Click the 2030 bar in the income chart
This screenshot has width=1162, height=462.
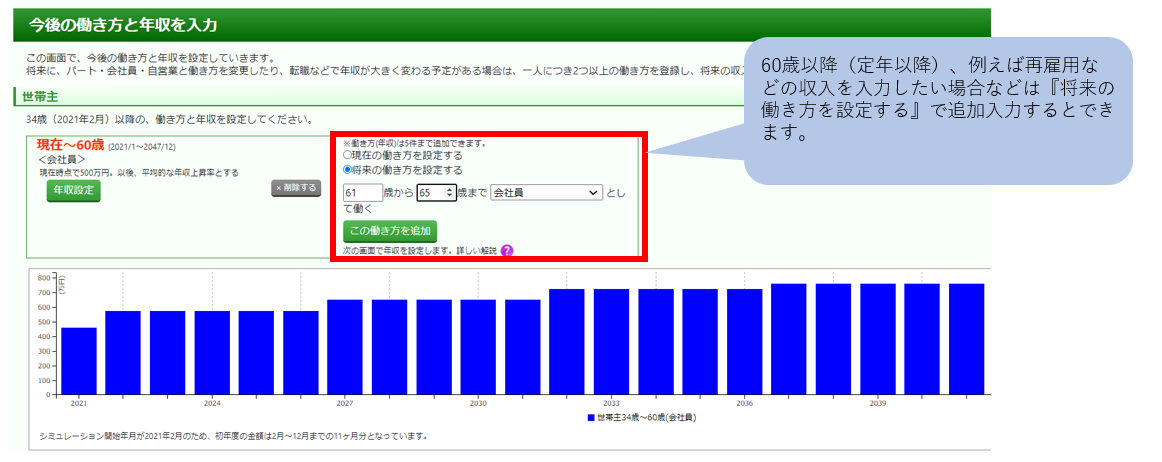(x=478, y=346)
